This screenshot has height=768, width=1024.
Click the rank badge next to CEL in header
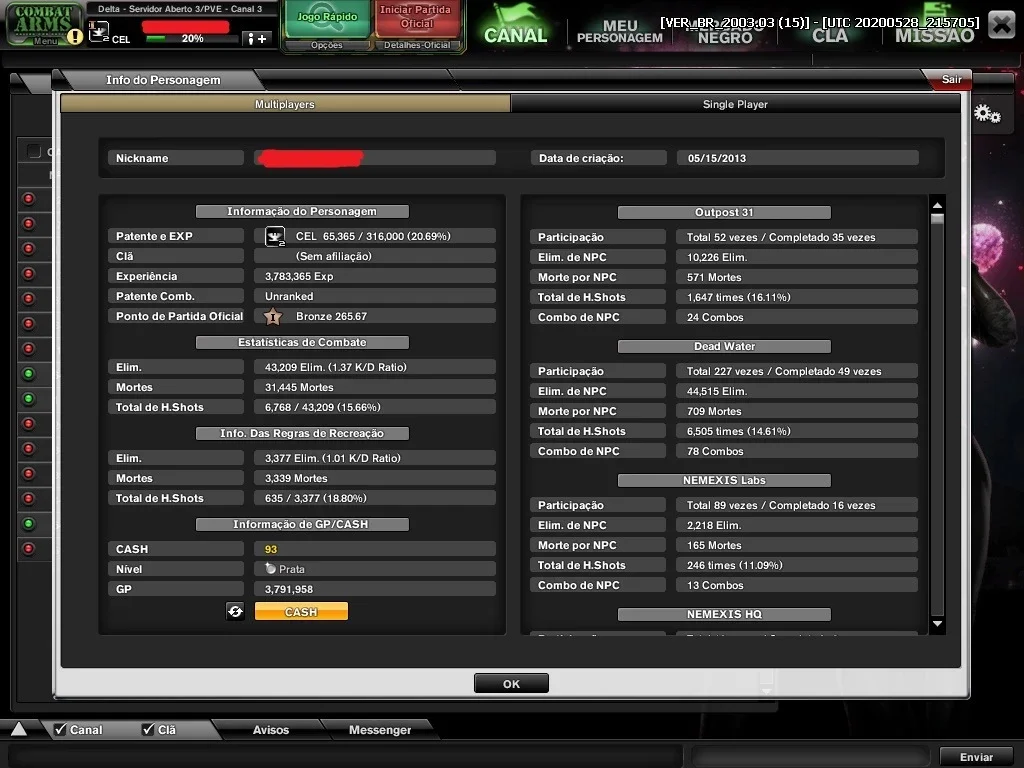(x=99, y=31)
